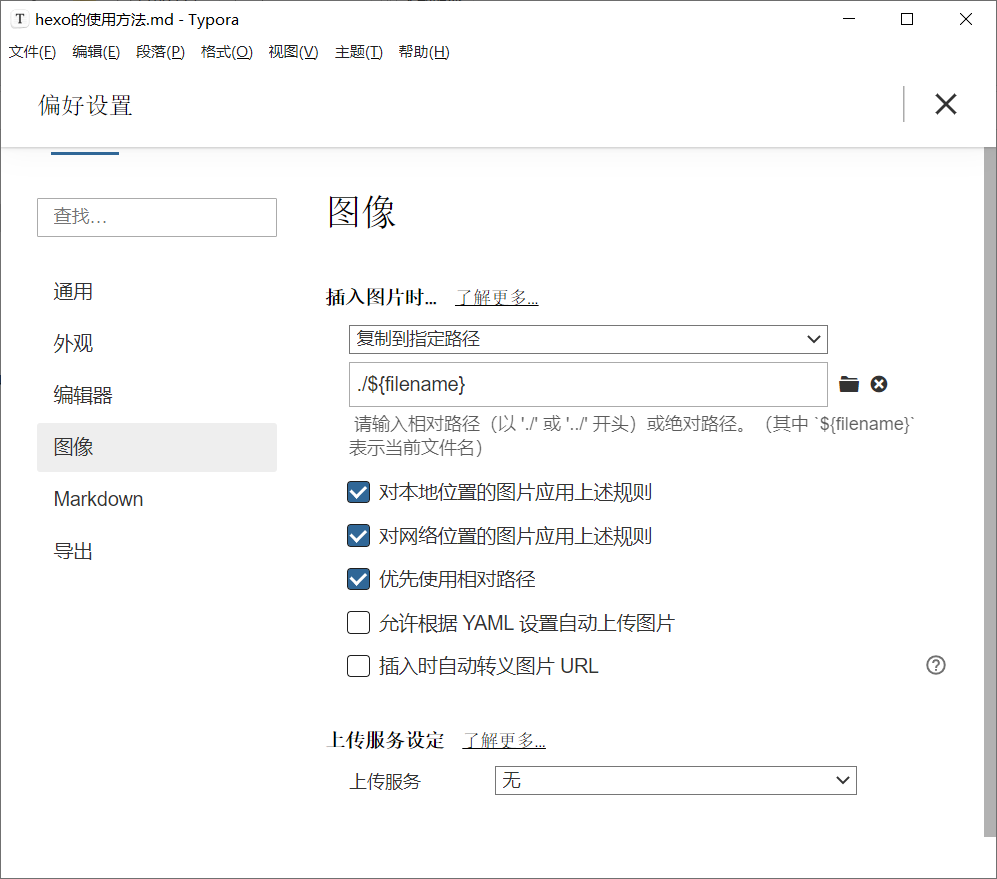Click the path hint text 请输入相对路径
This screenshot has width=997, height=879.
pyautogui.click(x=633, y=436)
